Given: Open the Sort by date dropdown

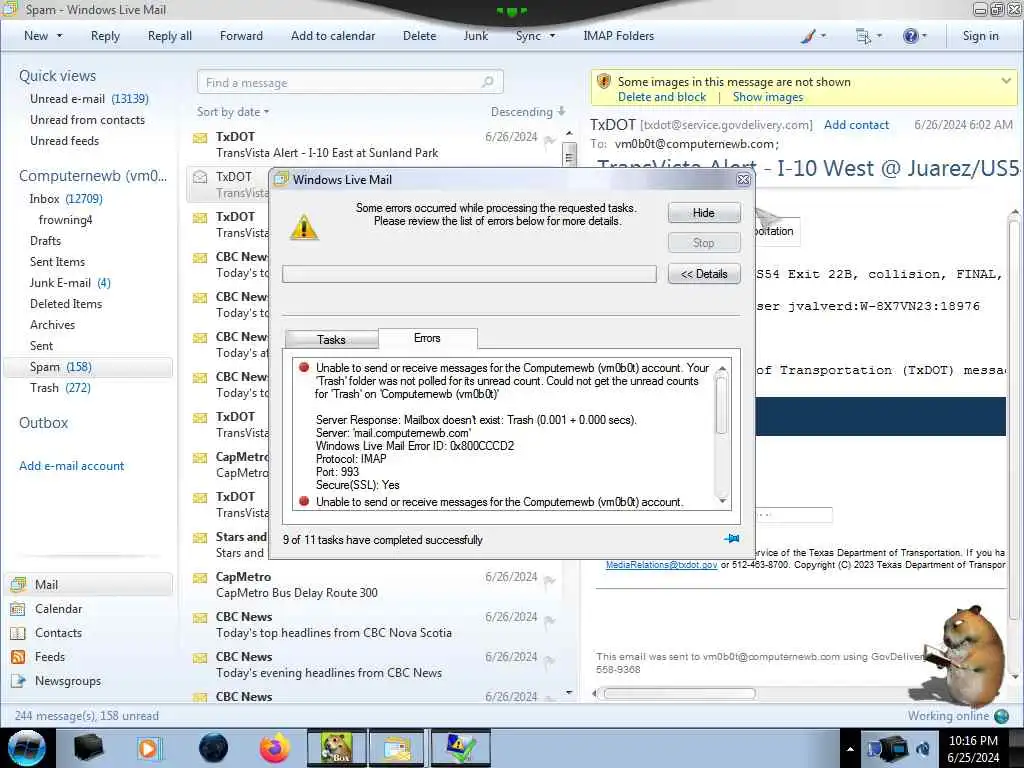Looking at the screenshot, I should [233, 112].
